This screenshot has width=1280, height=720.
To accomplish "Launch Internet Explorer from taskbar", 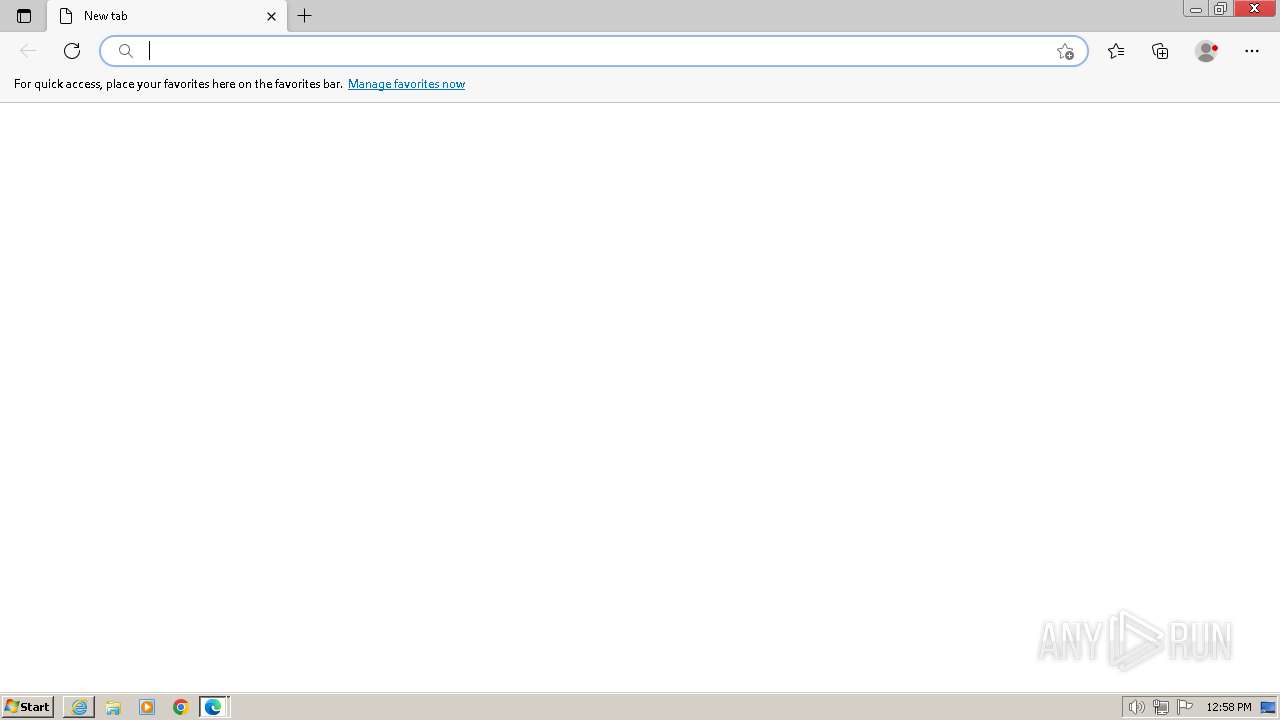I will point(79,707).
